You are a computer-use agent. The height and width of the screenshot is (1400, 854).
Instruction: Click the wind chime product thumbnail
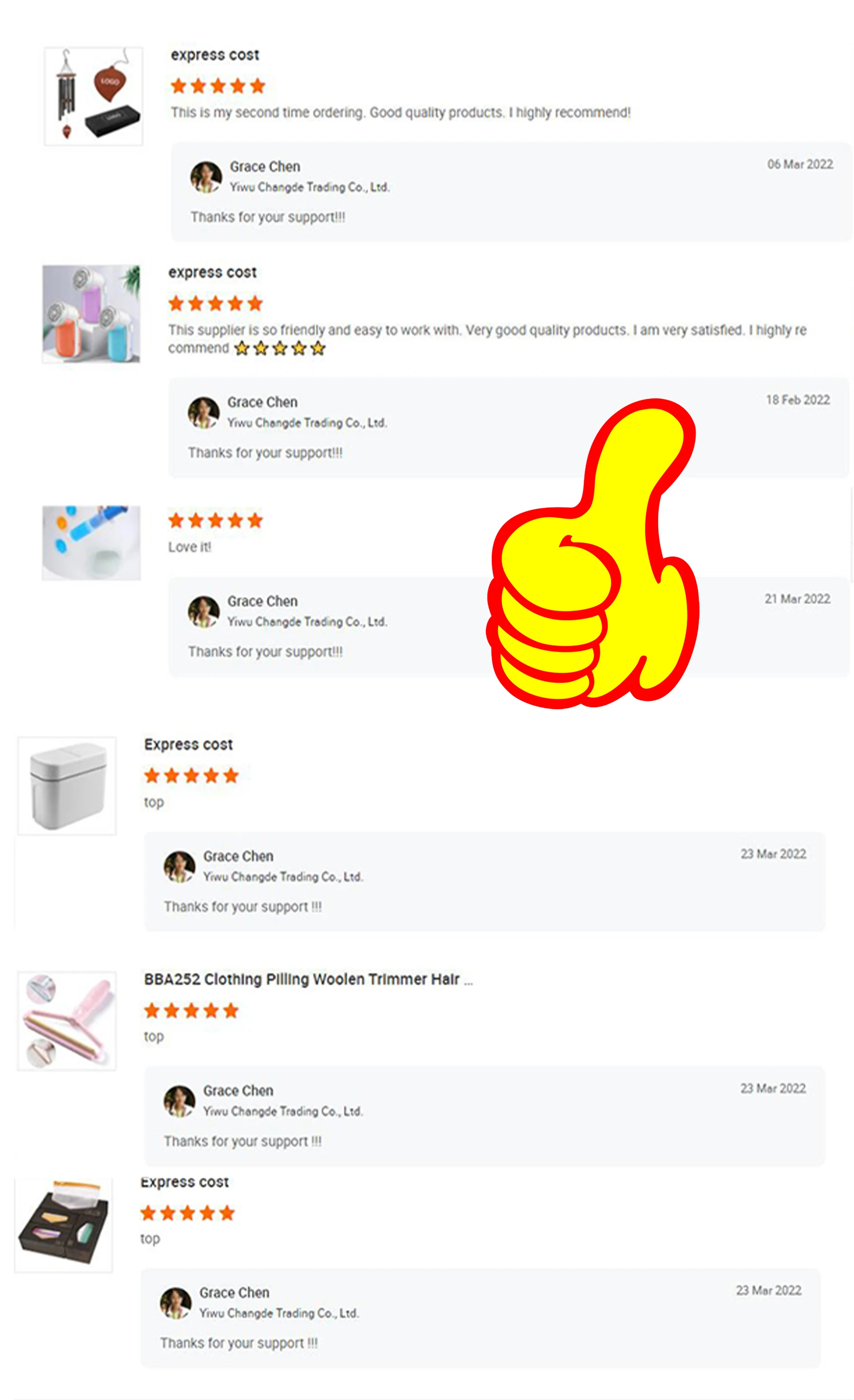(94, 96)
